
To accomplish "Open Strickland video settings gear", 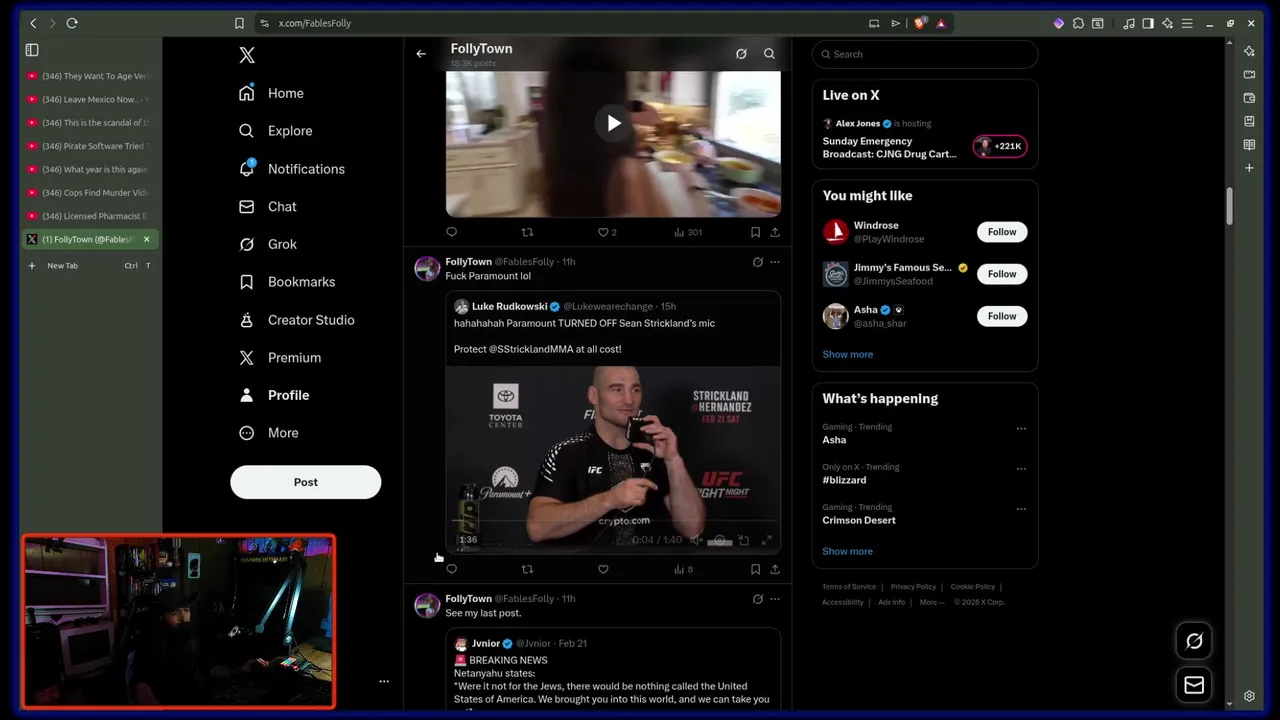I will (x=720, y=540).
